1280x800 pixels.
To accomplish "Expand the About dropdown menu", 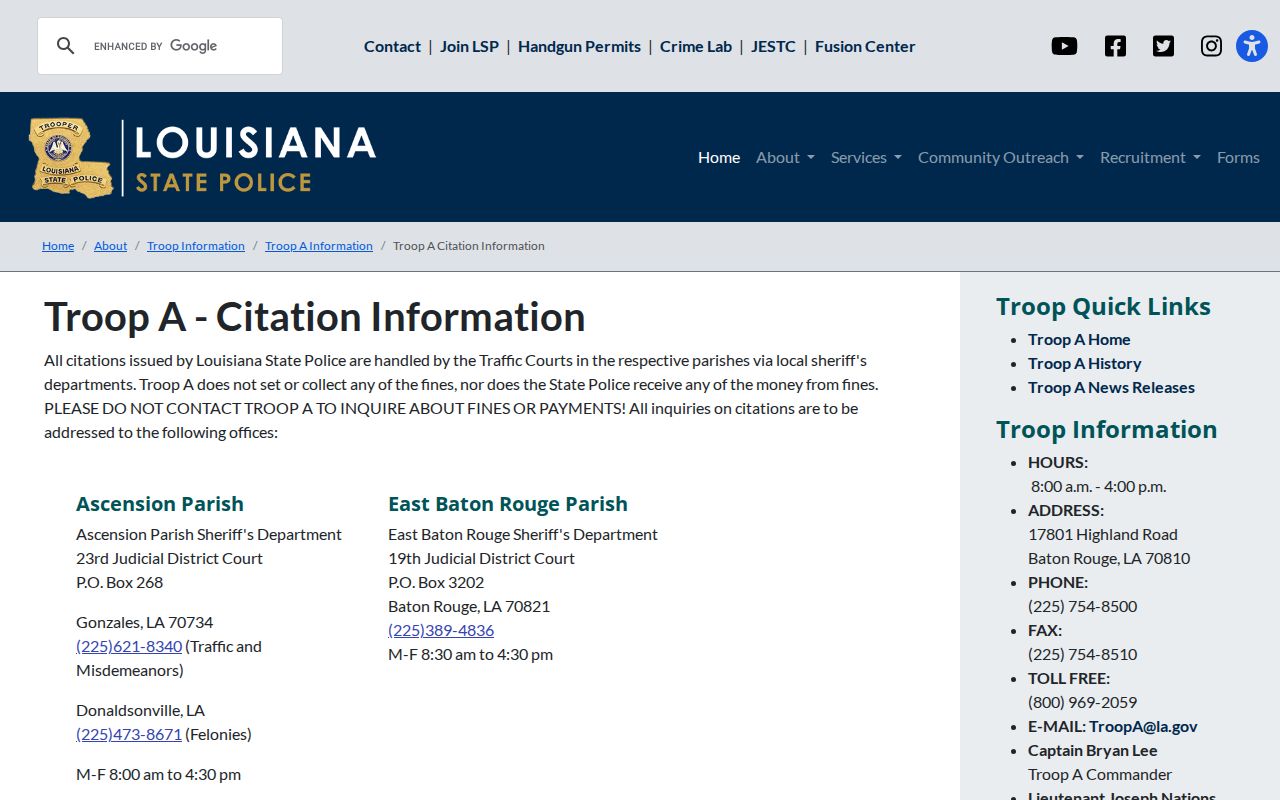I will tap(785, 157).
